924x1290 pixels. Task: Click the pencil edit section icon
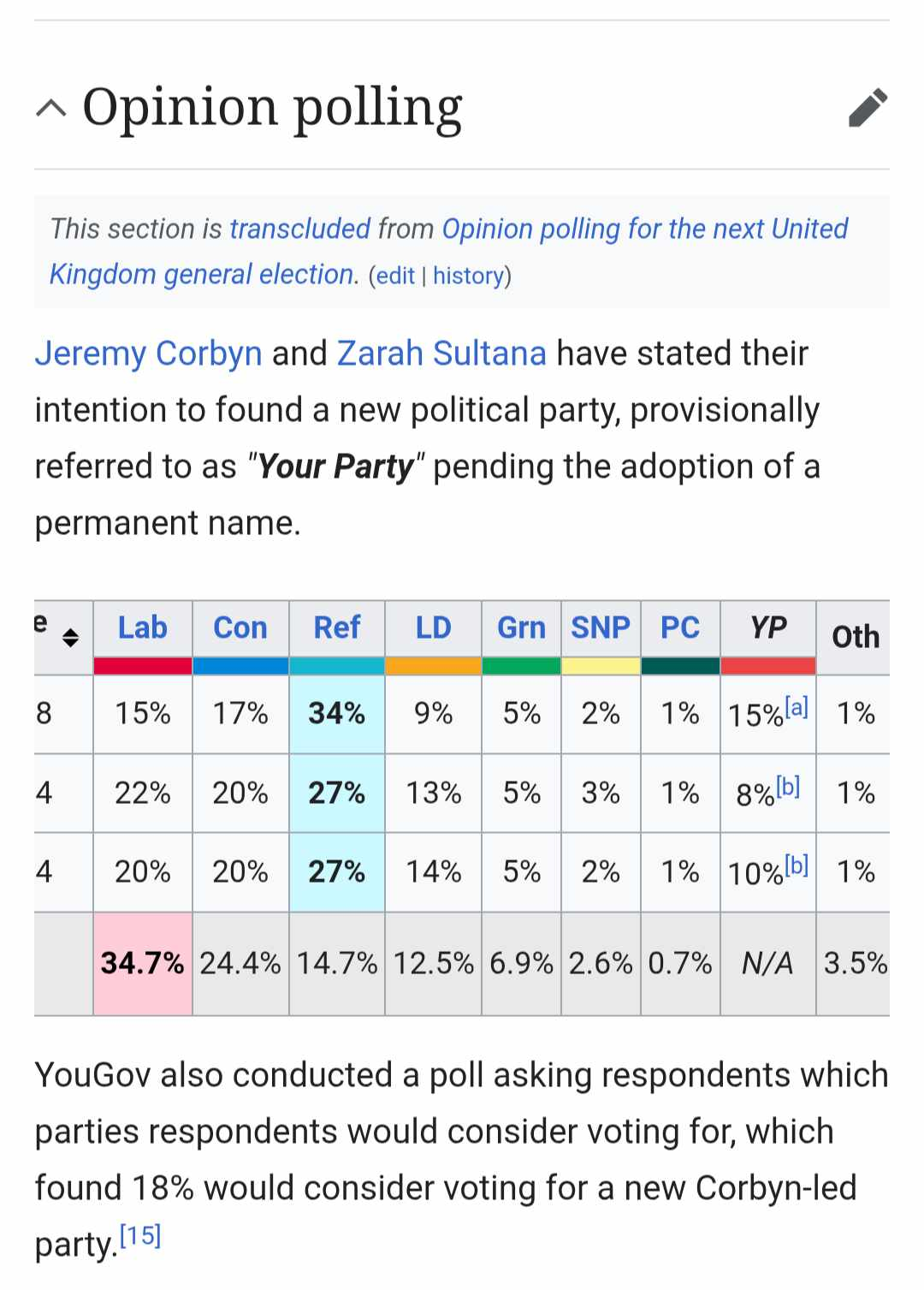868,108
